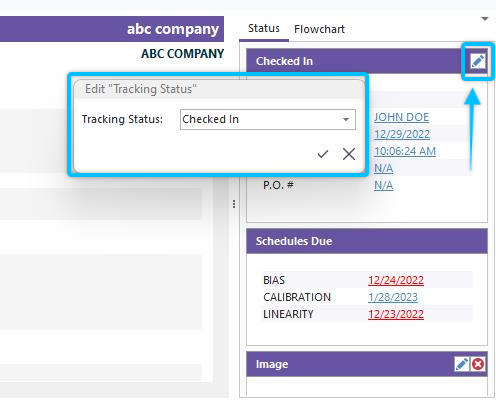Switch to the Flowchart tab
Viewport: 496px width, 401px height.
319,29
